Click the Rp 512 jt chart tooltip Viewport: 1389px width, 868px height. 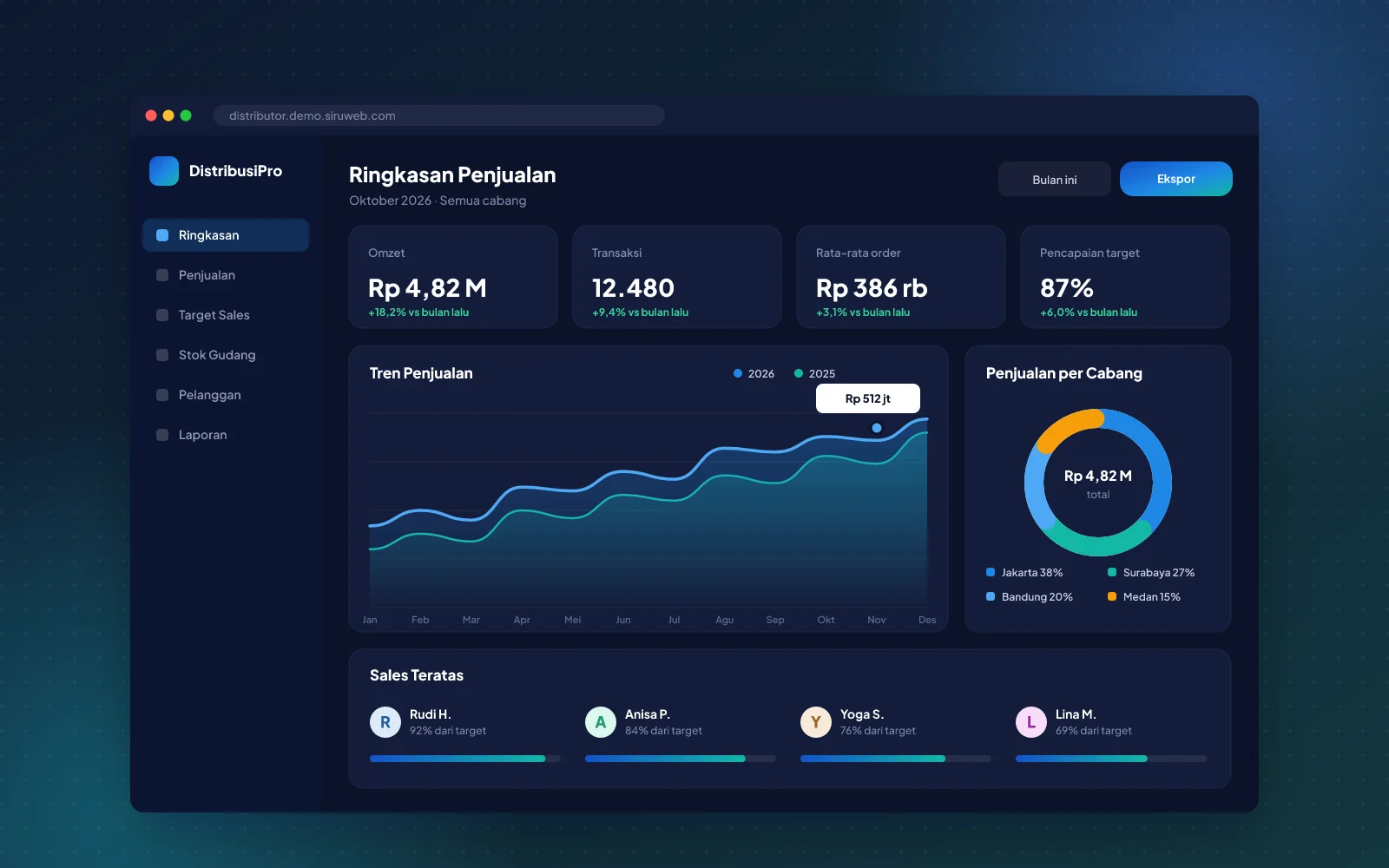pos(868,398)
